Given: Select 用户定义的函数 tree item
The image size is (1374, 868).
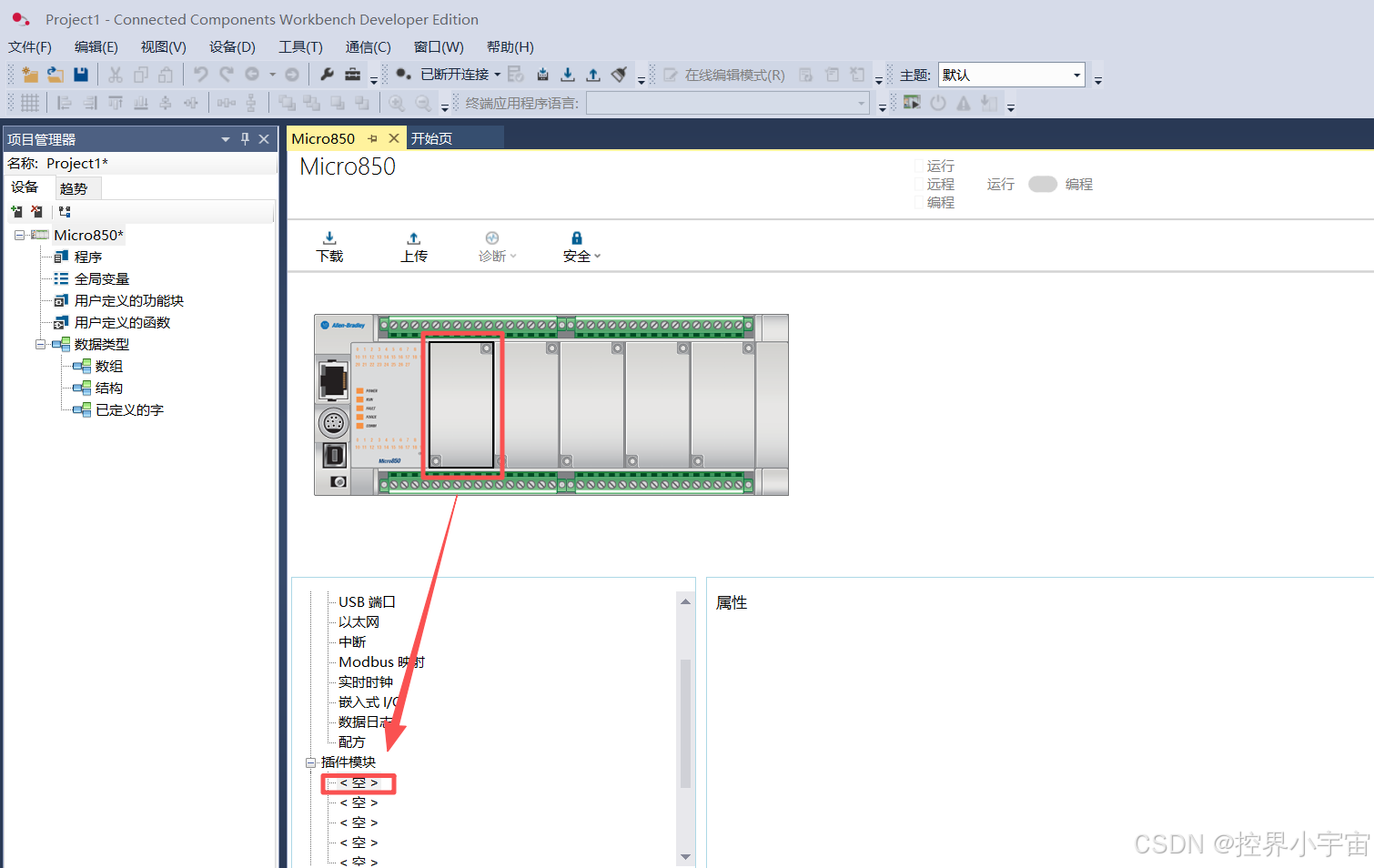Looking at the screenshot, I should coord(122,322).
